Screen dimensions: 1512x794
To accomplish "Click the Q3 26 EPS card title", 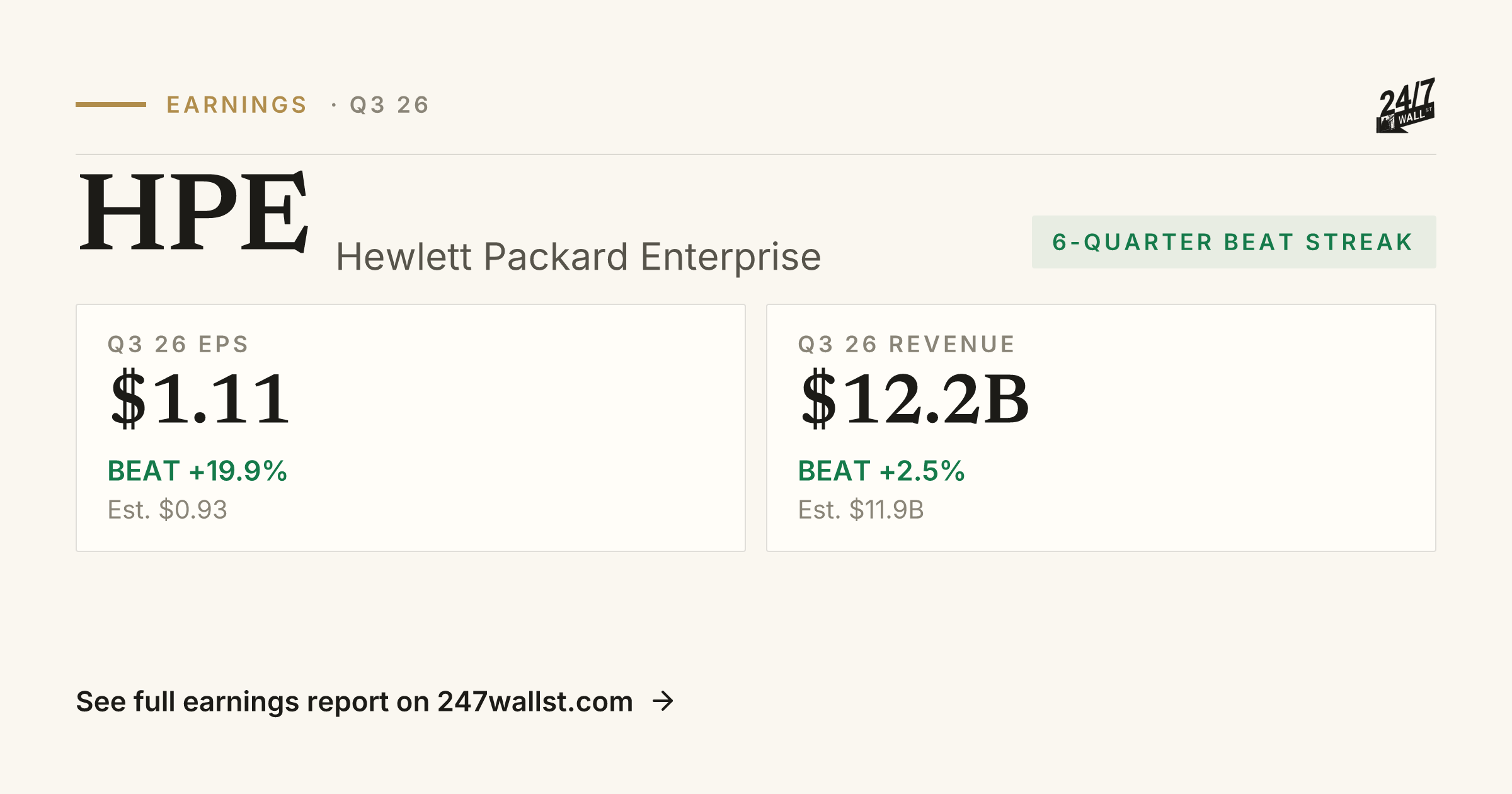I will point(178,345).
